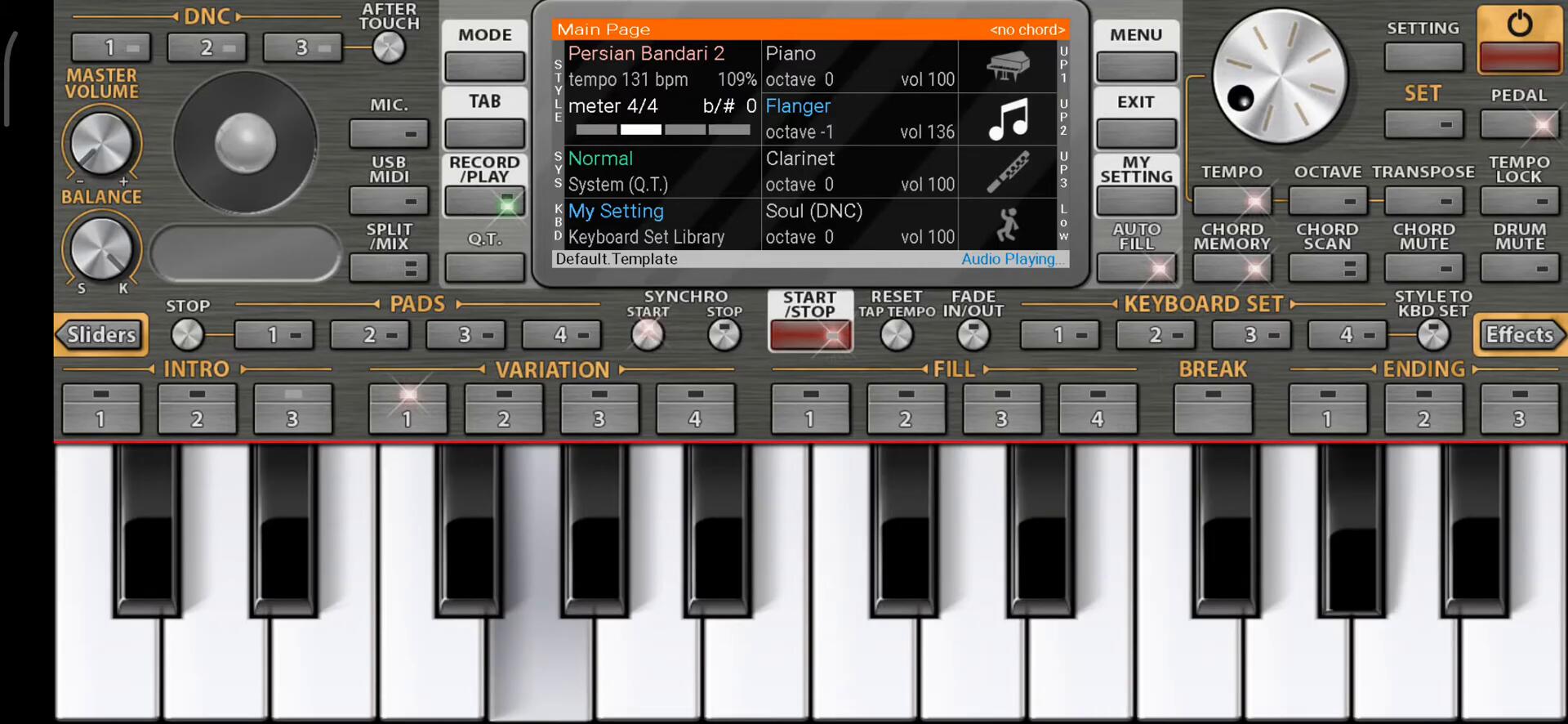
Task: Adjust the Master Volume knob
Action: (x=101, y=144)
